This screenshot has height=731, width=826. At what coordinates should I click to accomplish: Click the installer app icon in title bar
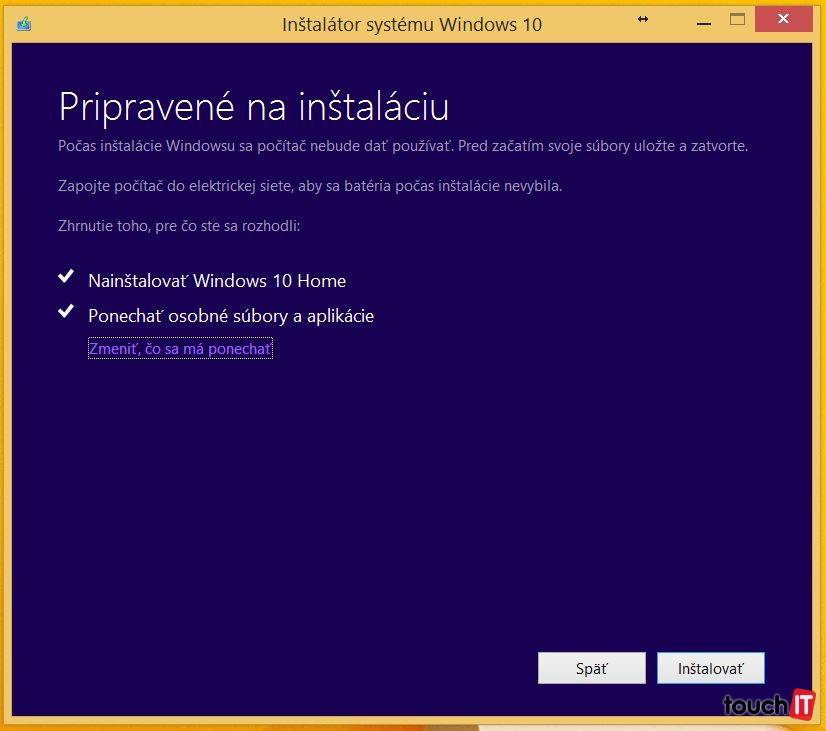point(24,23)
